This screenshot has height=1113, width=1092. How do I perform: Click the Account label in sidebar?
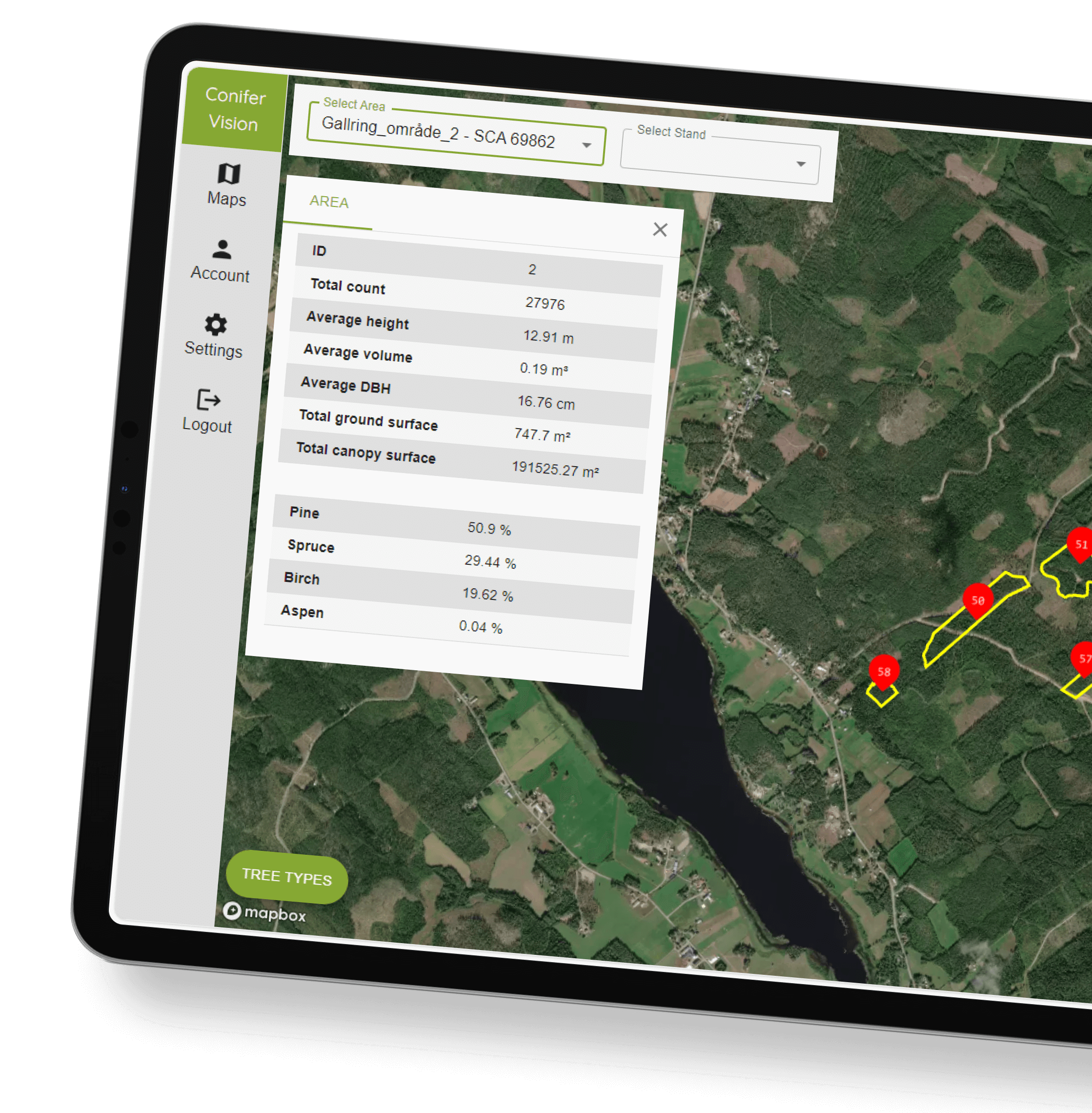[220, 274]
